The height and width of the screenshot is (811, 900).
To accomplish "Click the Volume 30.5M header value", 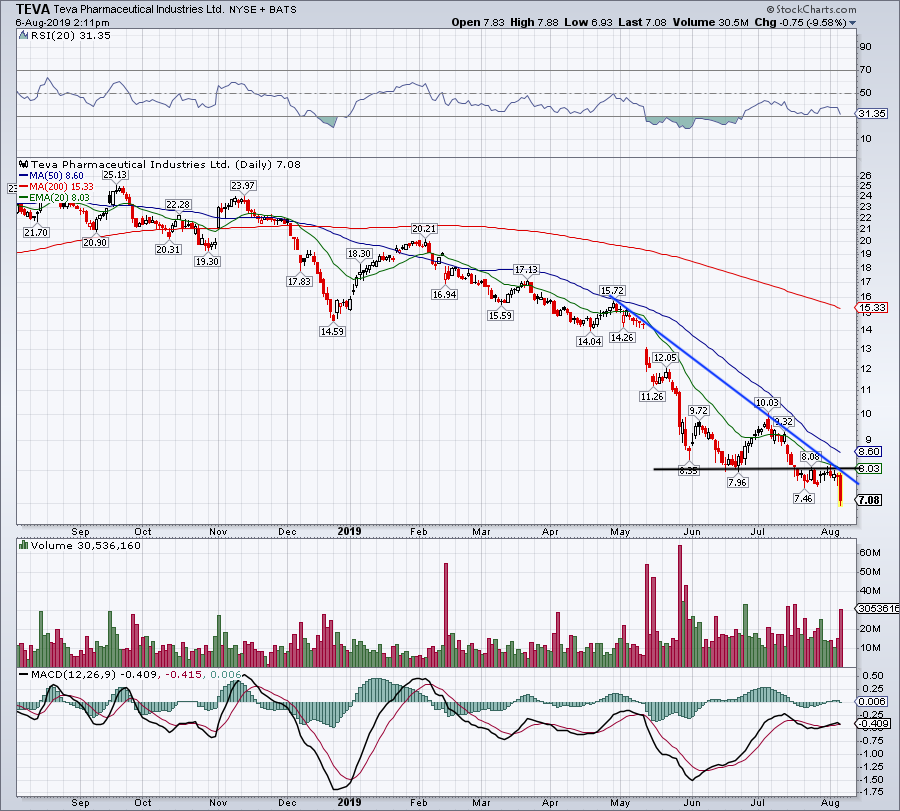I will point(710,22).
